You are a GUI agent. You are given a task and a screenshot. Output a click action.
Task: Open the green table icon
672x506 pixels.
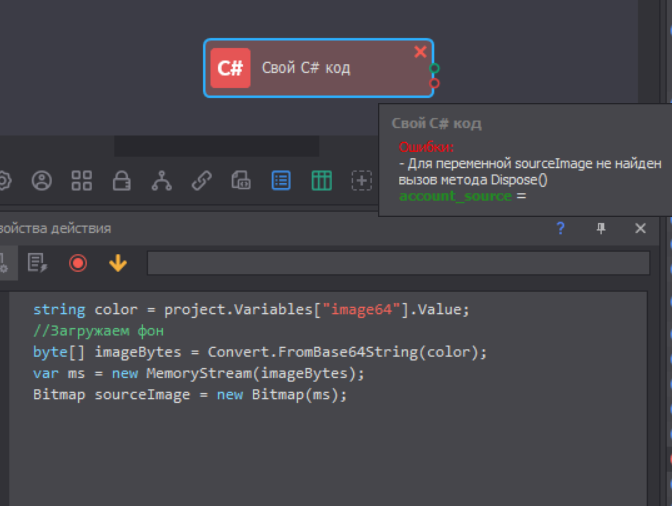[x=321, y=180]
